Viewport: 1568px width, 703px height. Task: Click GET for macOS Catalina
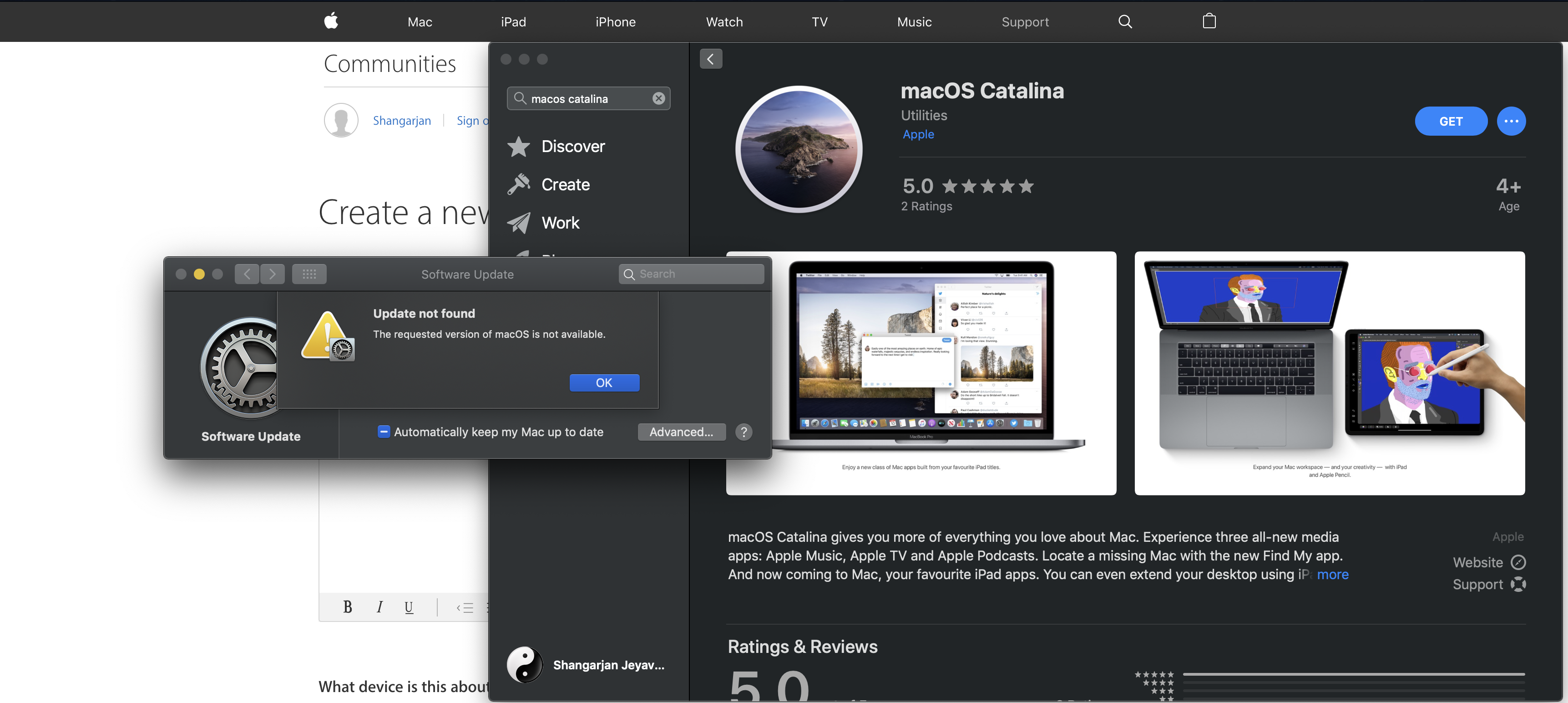tap(1451, 121)
